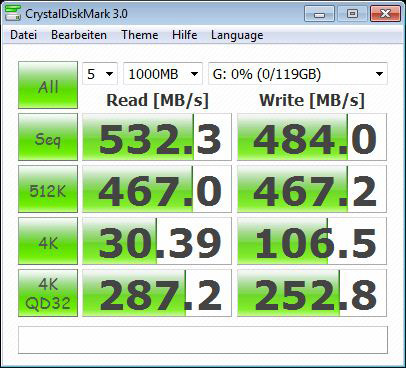Click the empty comment field at bottom
The height and width of the screenshot is (368, 406).
coord(203,340)
